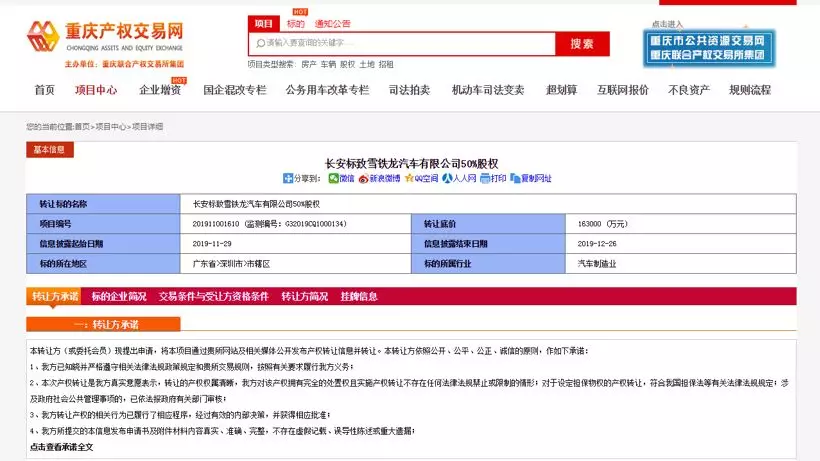The height and width of the screenshot is (461, 820).
Task: Share to 新浪微博 icon
Action: click(x=363, y=178)
